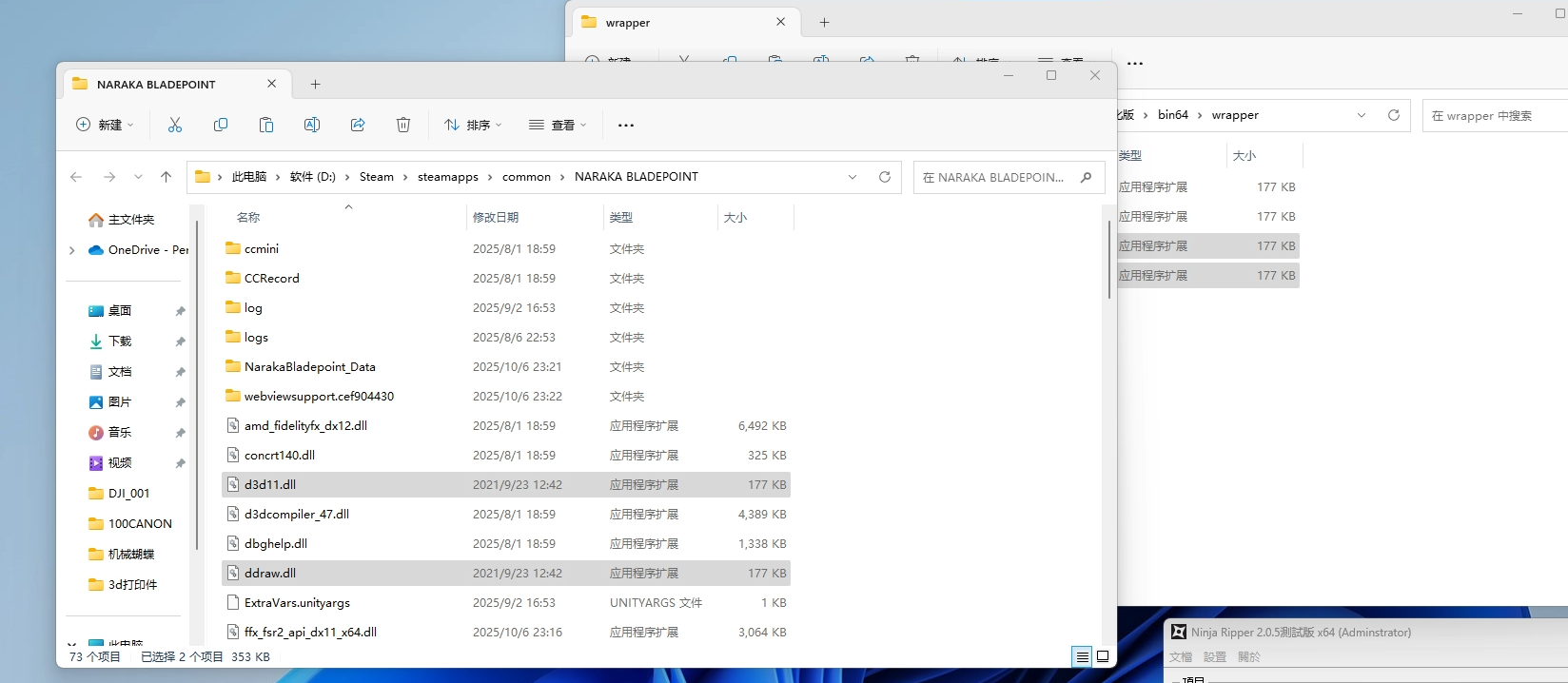Go back with the left arrow

76,177
